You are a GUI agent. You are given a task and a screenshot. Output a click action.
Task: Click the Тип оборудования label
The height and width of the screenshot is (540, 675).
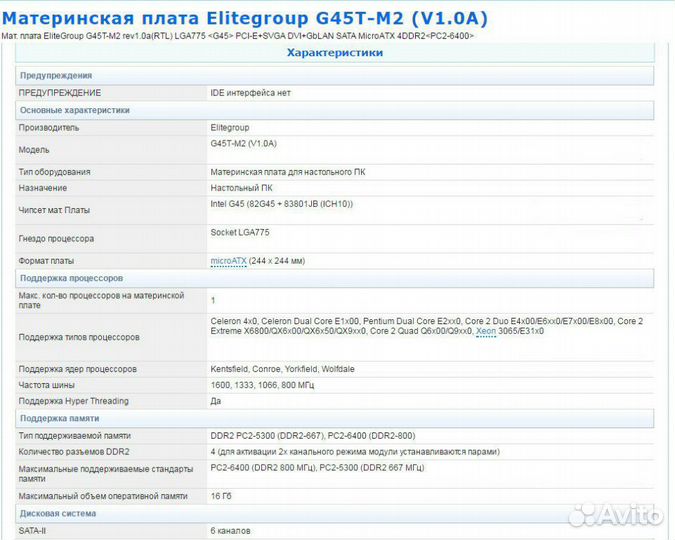54,172
